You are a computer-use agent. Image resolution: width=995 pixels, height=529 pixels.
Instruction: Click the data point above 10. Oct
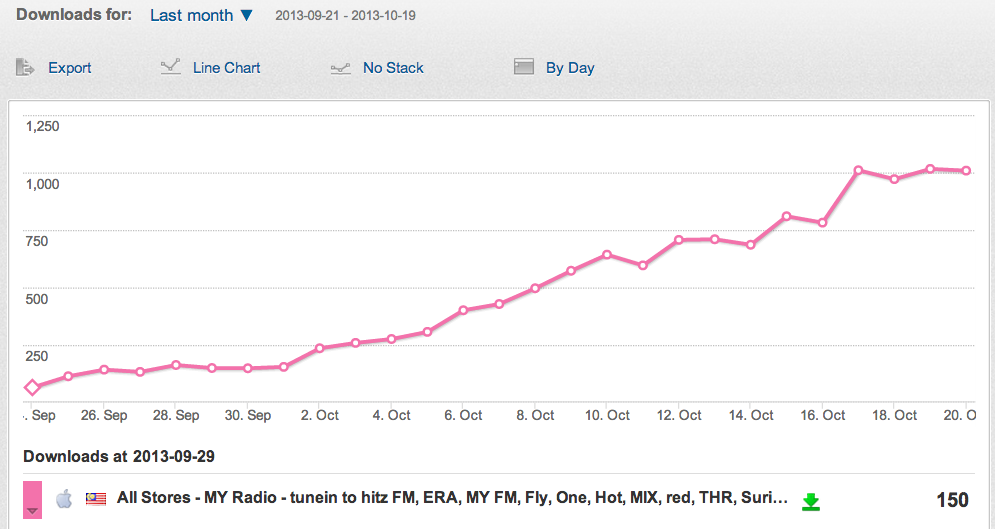coord(607,255)
